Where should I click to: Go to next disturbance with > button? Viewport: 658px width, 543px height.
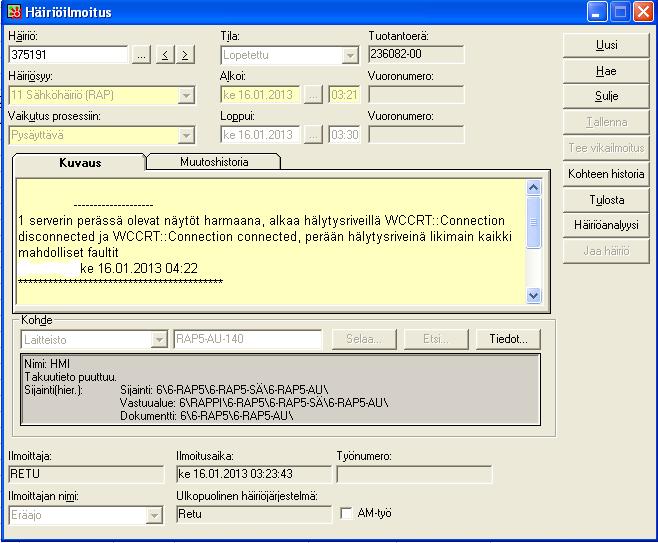[x=185, y=55]
